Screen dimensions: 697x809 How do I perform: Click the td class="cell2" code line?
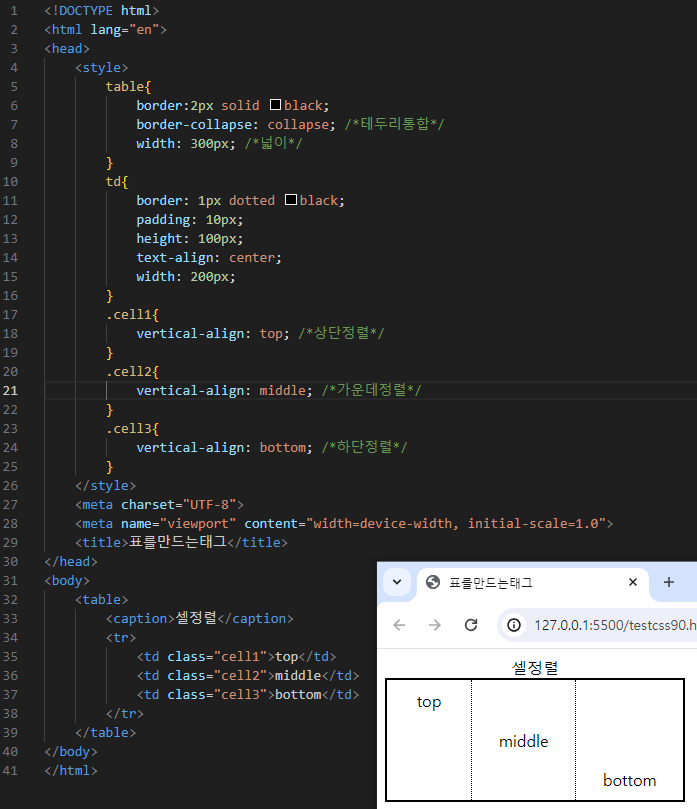(x=248, y=675)
